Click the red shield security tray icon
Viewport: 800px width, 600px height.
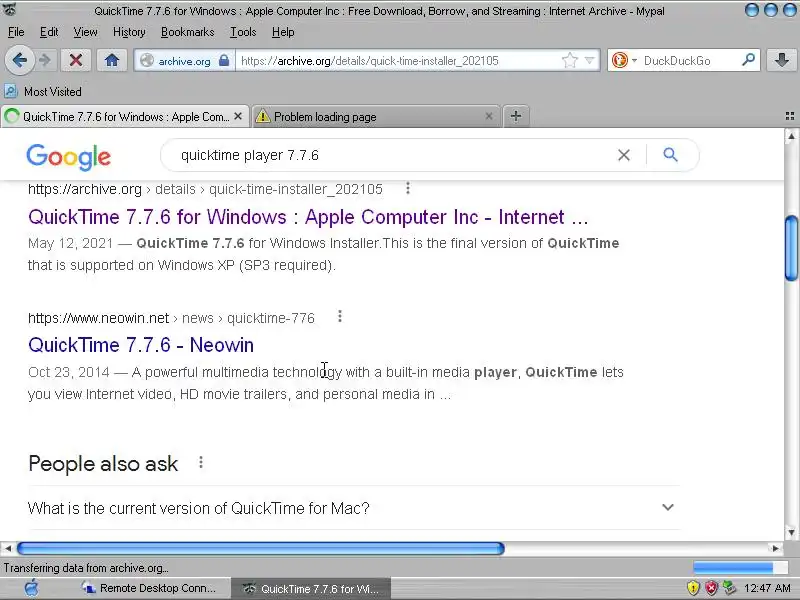711,588
